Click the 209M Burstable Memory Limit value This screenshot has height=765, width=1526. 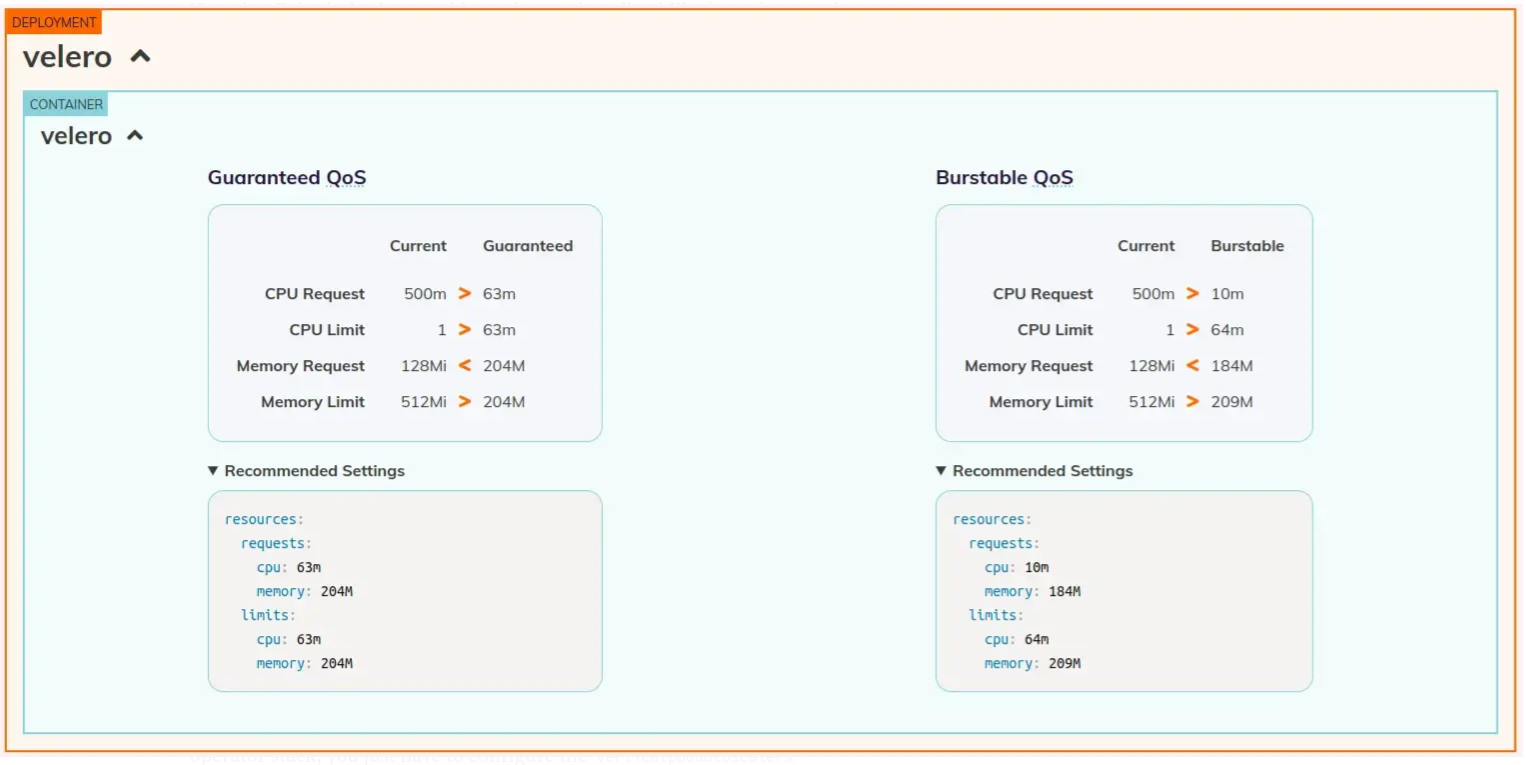1232,402
